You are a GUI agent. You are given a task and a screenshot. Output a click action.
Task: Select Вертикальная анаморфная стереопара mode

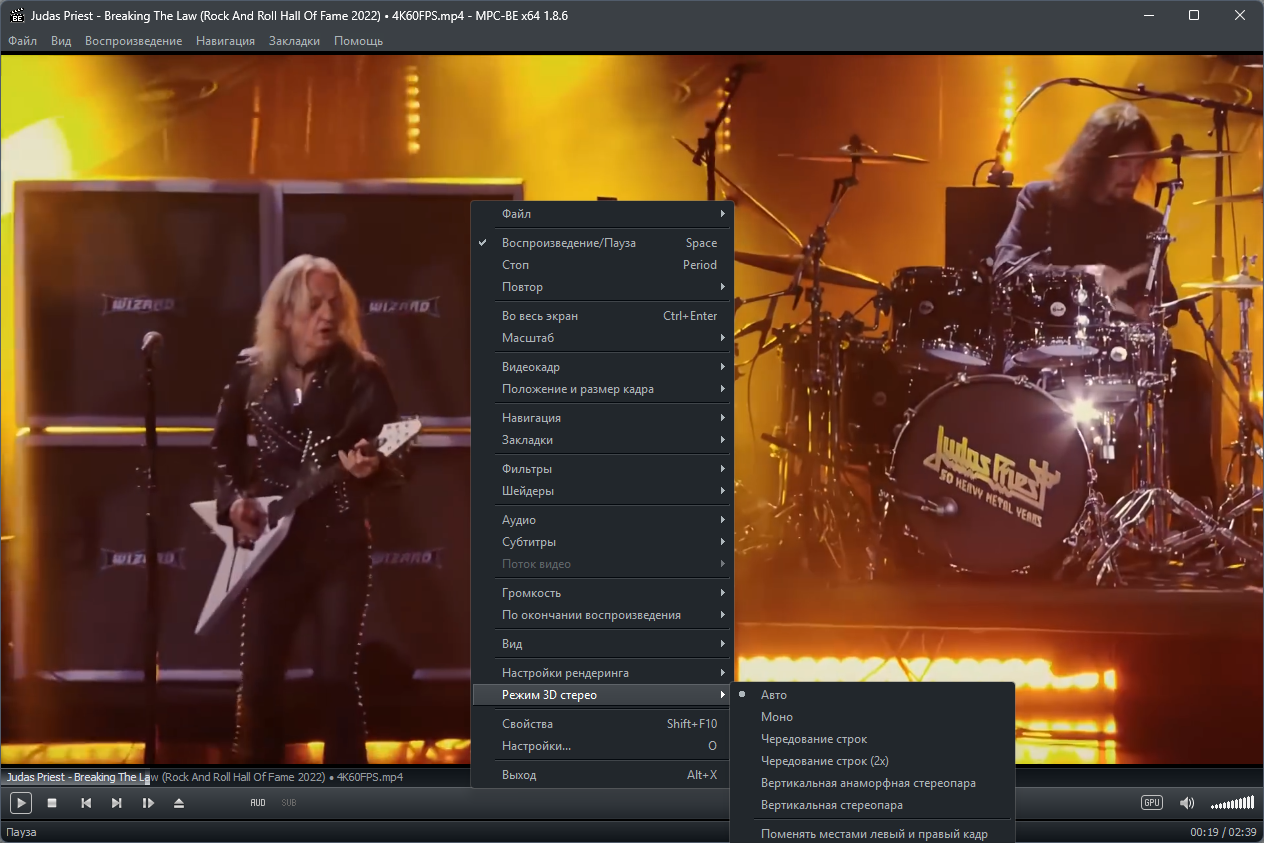point(873,783)
